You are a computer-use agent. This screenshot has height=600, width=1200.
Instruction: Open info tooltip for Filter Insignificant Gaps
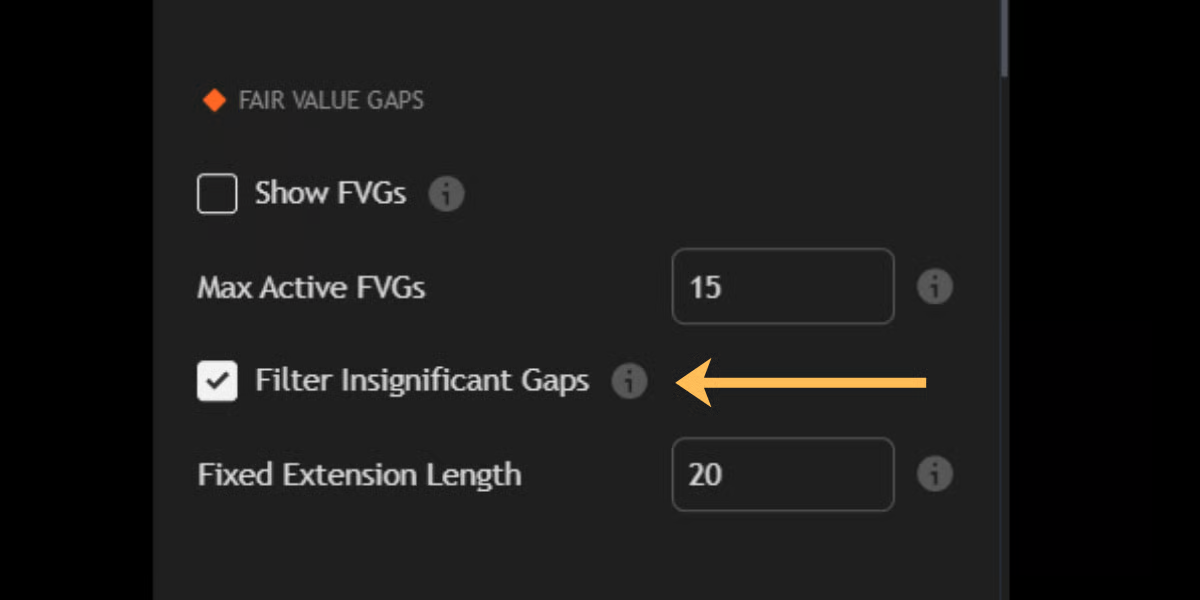click(629, 381)
